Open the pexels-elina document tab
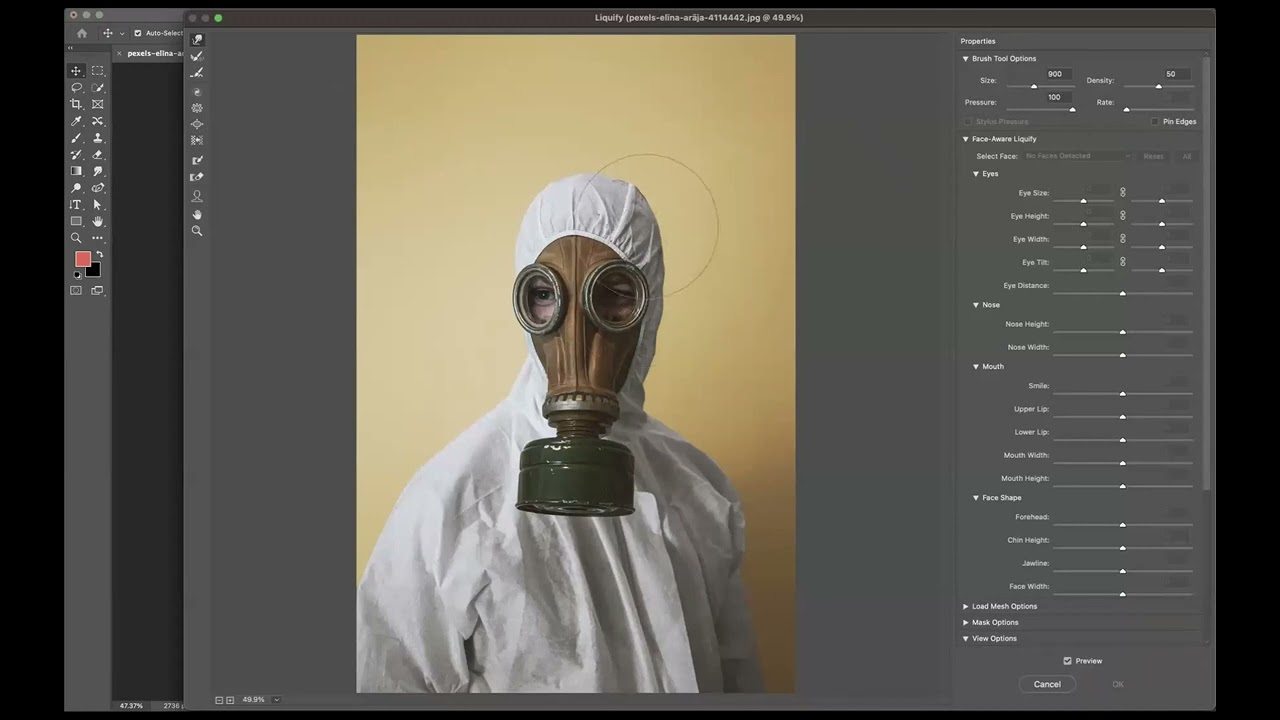This screenshot has width=1280, height=720. 155,53
